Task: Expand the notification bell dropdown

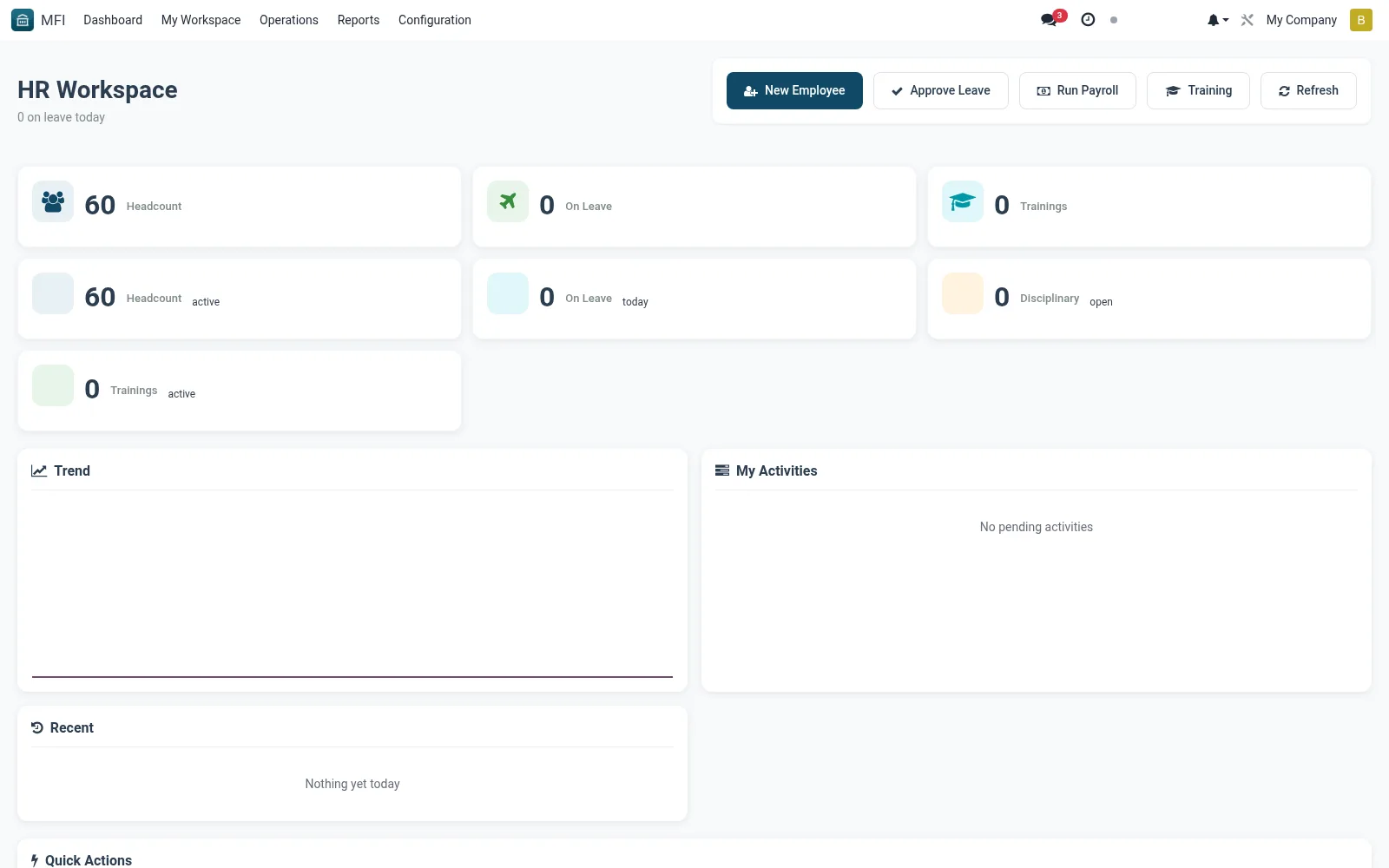Action: pos(1217,20)
